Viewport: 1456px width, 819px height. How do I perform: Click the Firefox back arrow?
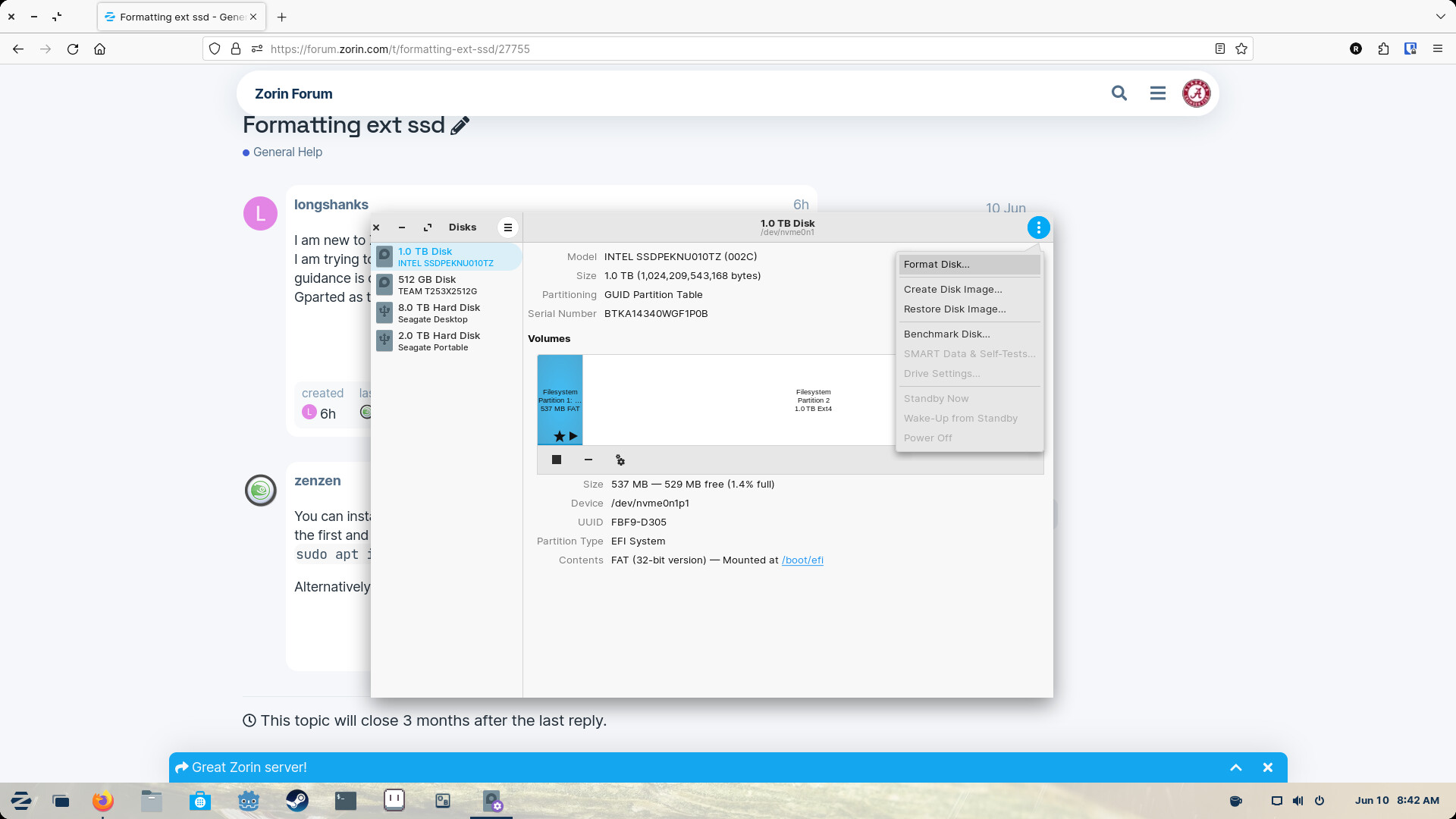(x=18, y=49)
